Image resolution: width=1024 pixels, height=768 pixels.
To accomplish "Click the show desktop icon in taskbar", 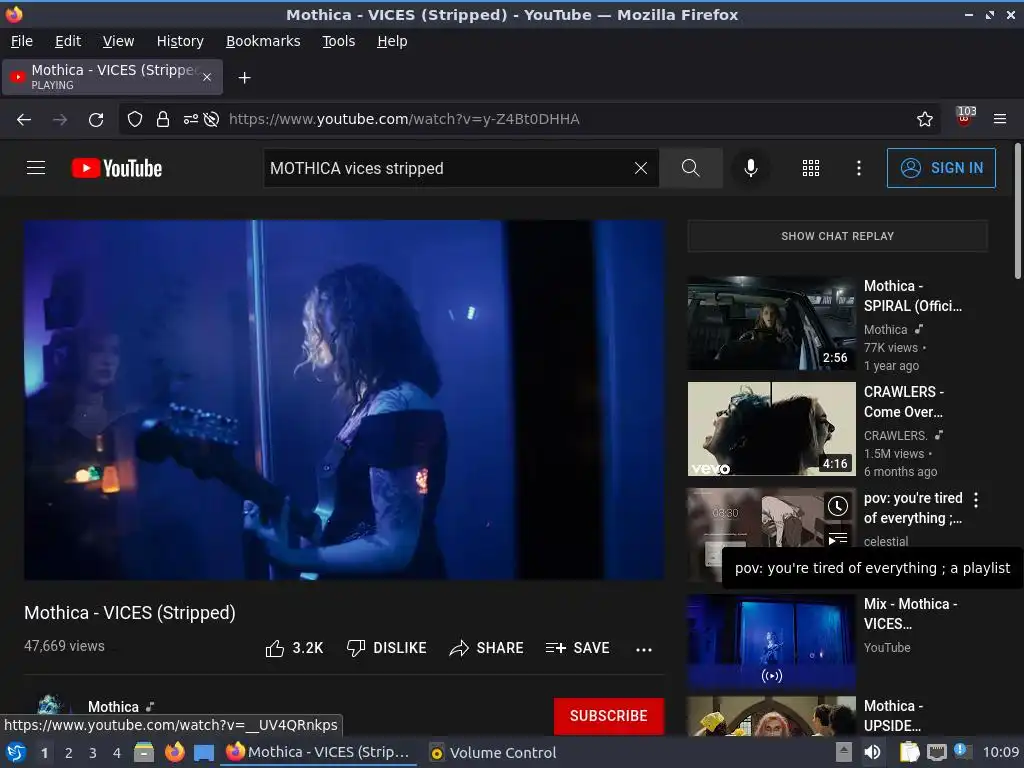I will point(204,753).
